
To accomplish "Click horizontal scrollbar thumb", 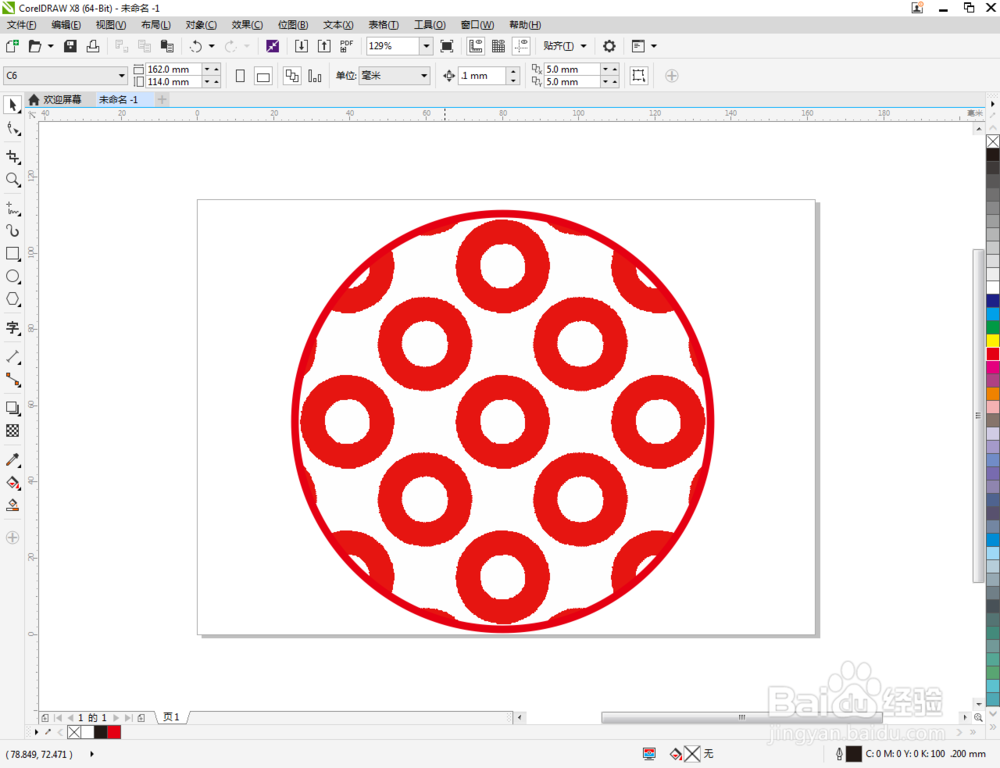I will [741, 718].
